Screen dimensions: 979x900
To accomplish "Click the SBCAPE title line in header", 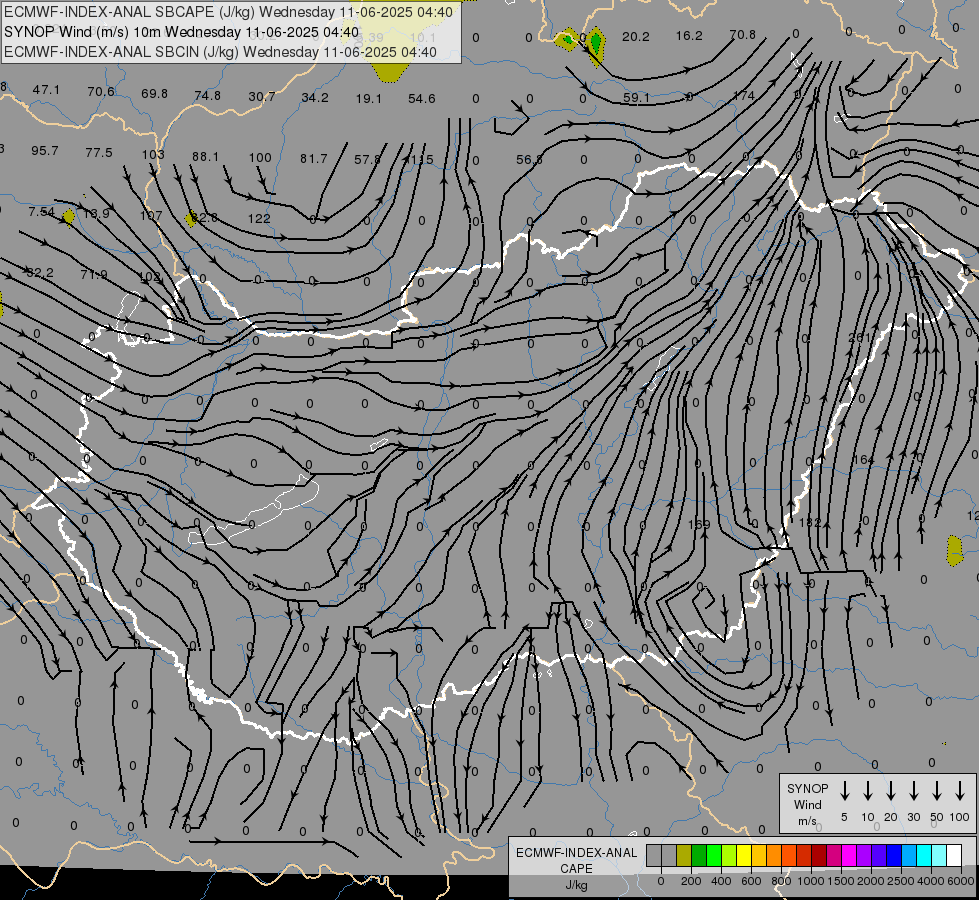I will (x=229, y=12).
